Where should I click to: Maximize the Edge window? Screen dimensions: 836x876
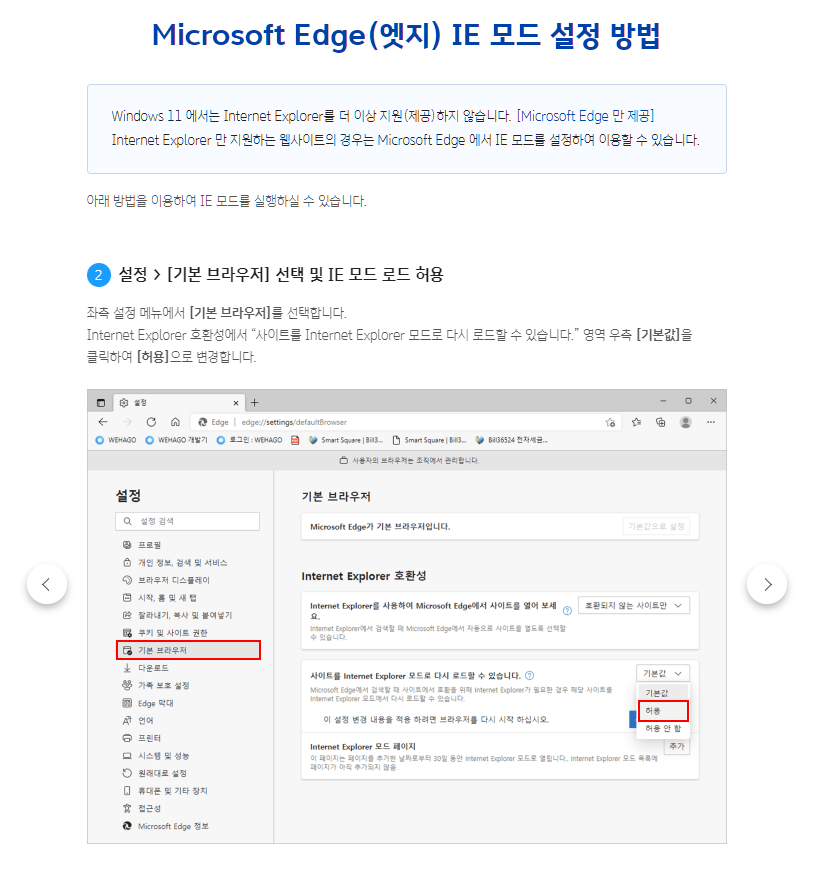pos(688,401)
